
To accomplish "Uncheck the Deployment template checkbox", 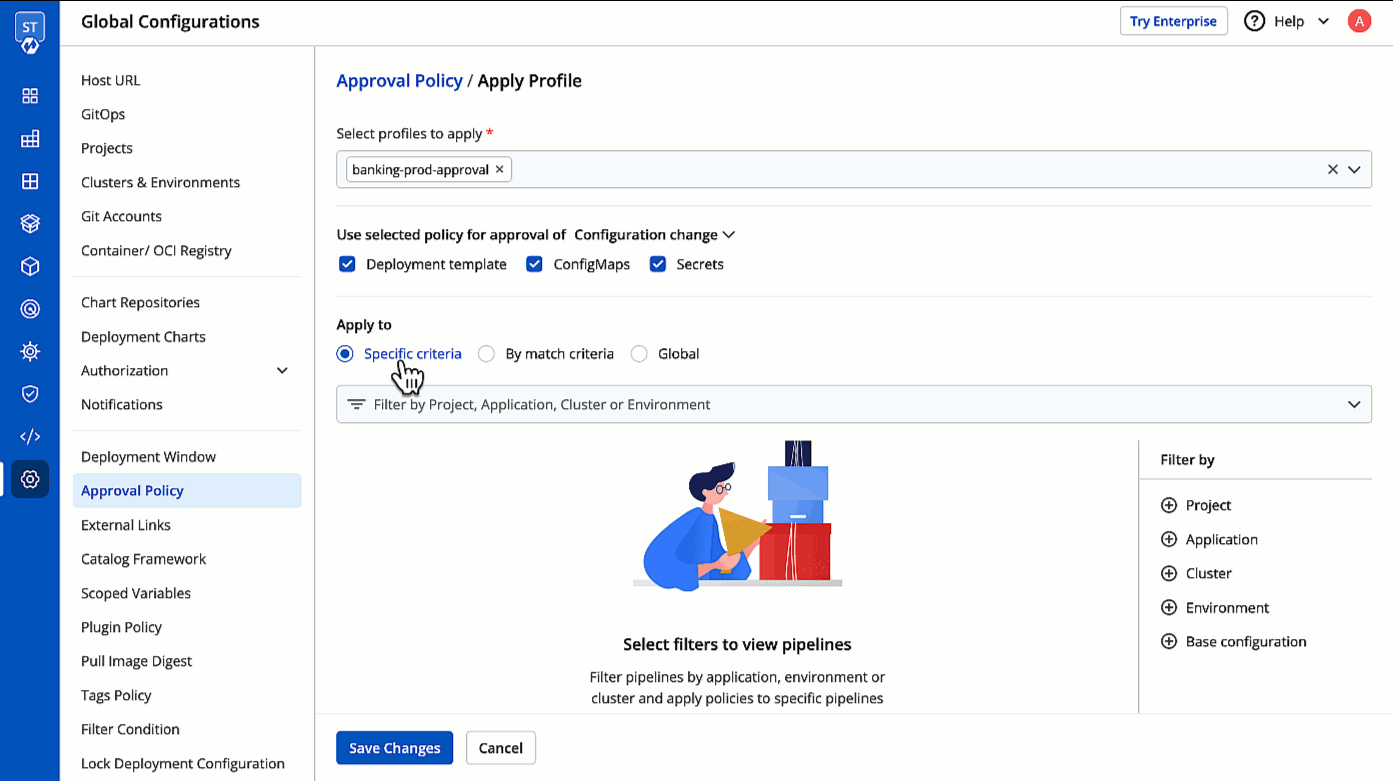I will tap(347, 264).
